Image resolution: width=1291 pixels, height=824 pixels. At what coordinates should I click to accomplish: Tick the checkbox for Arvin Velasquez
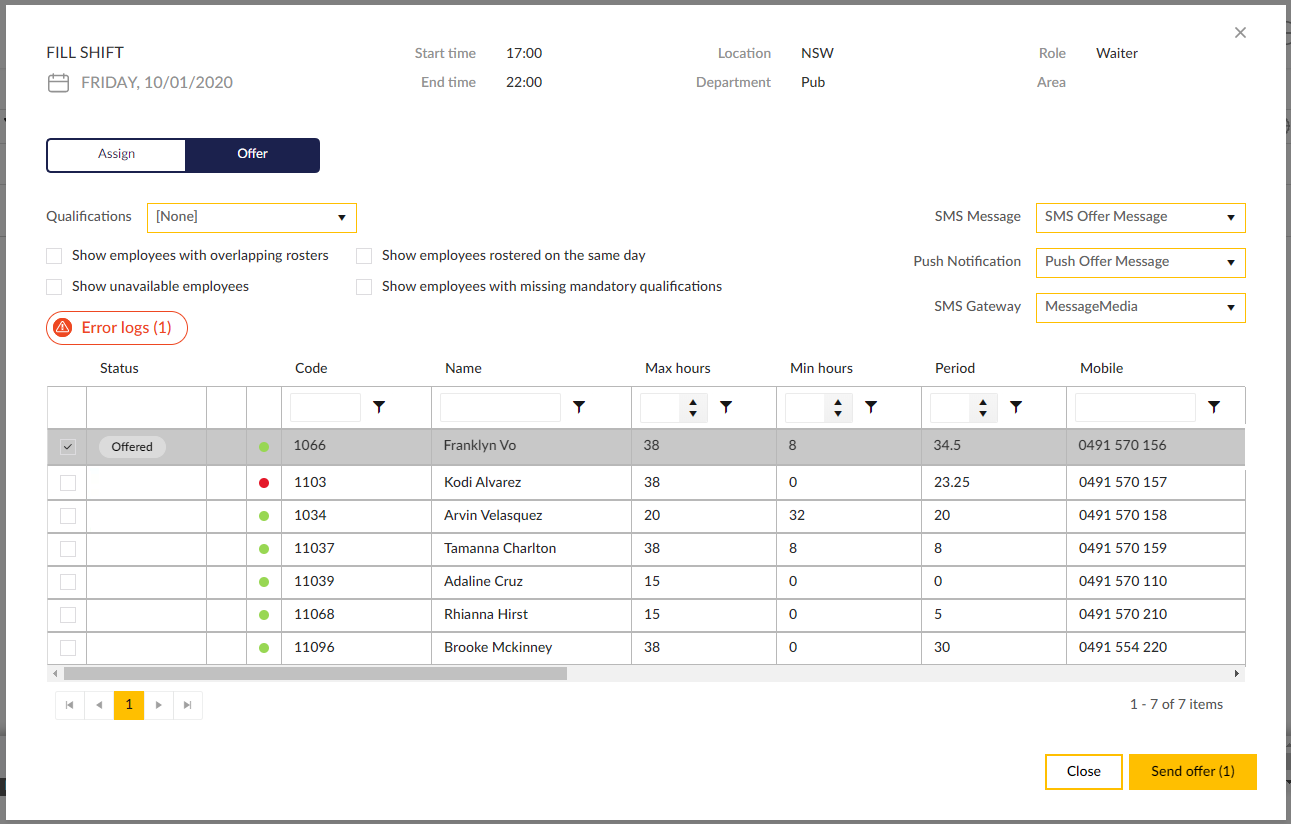68,516
